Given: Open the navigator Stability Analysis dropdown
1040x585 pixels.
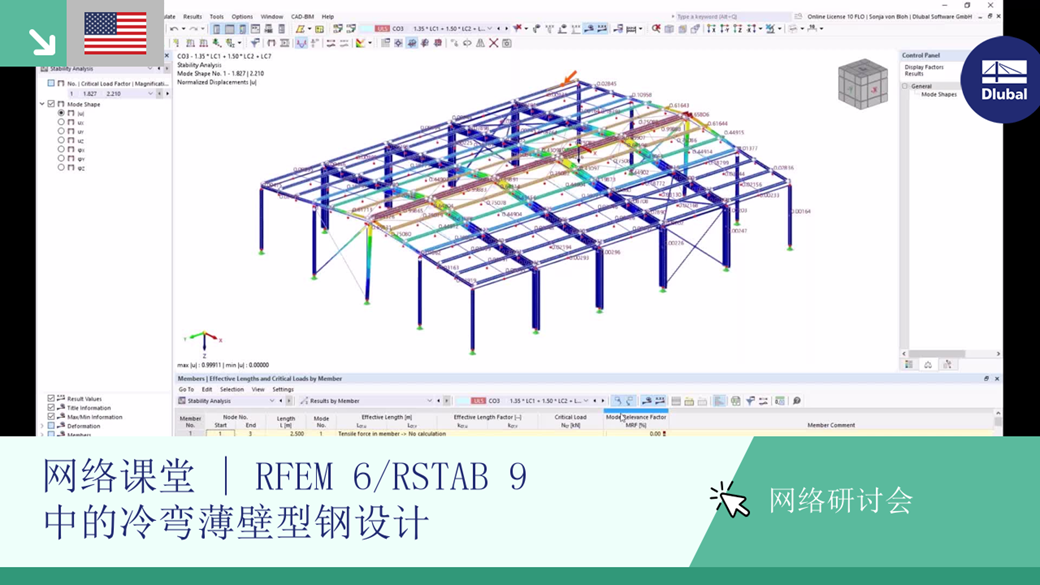Looking at the screenshot, I should (x=150, y=68).
